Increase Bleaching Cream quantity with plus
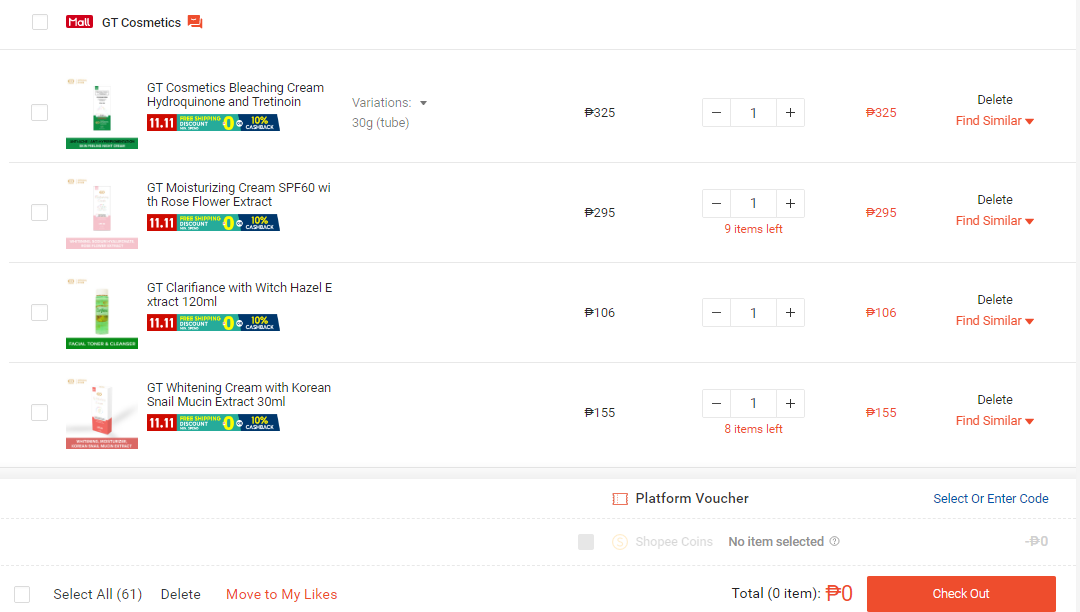 coord(790,113)
